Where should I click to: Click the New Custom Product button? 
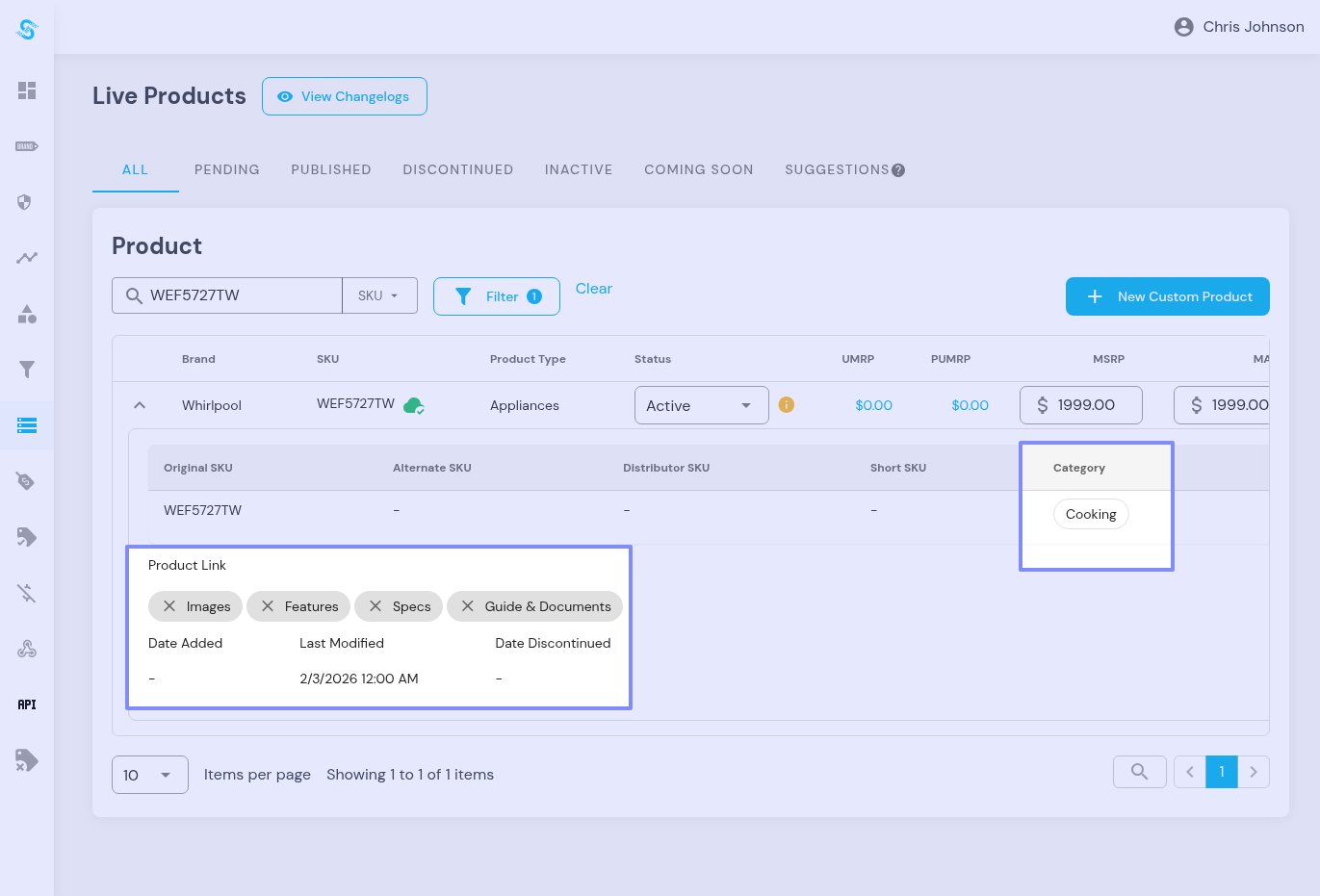click(1167, 296)
